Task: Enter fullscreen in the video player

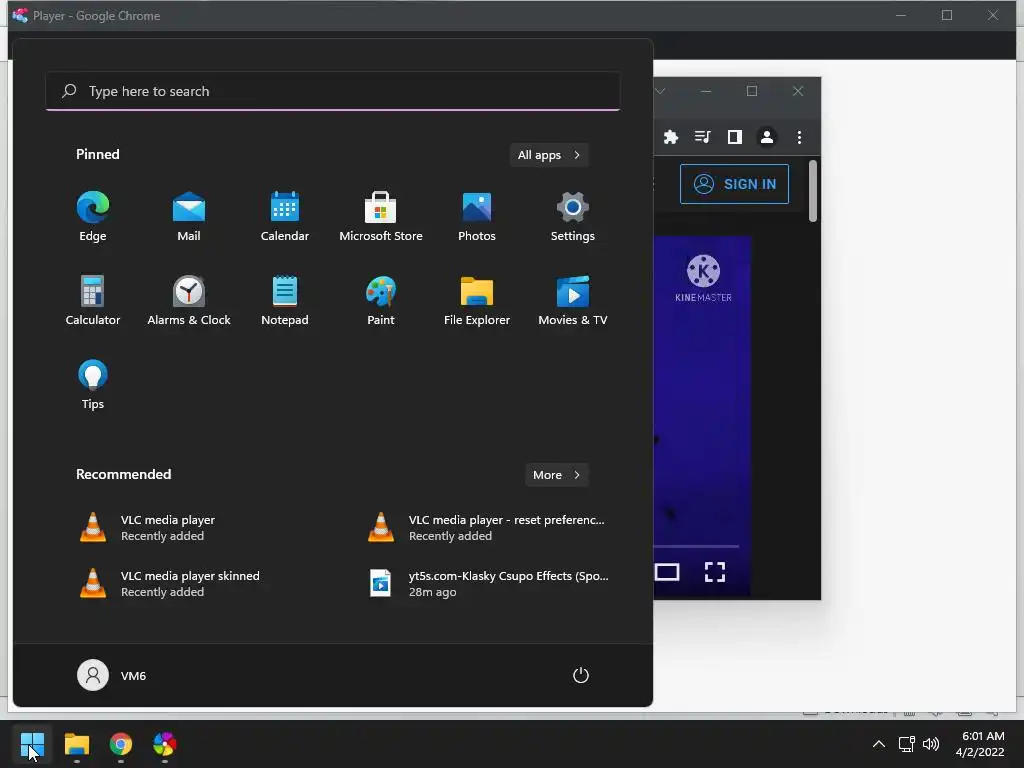Action: (x=715, y=572)
